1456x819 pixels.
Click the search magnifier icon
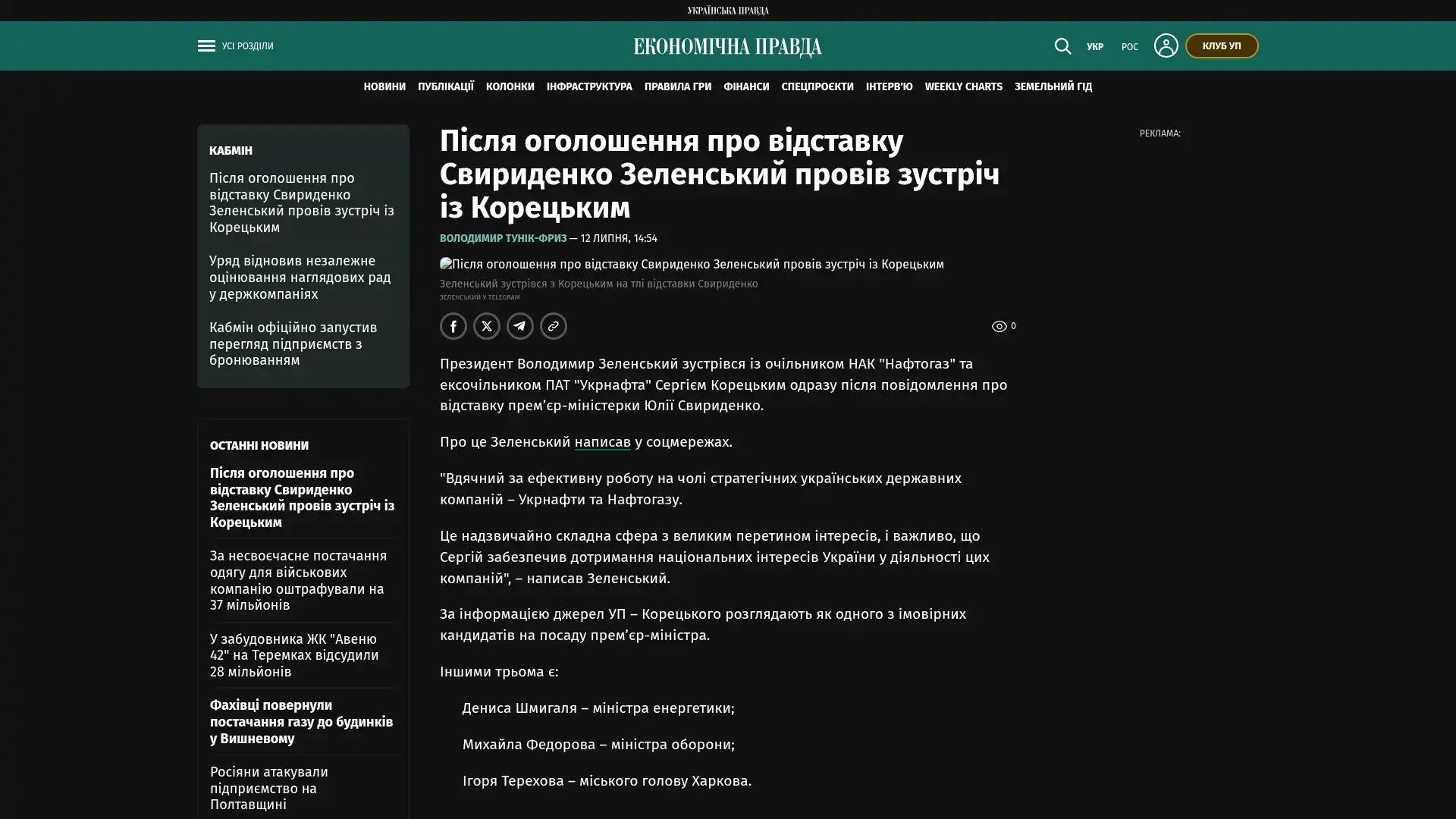(x=1062, y=46)
